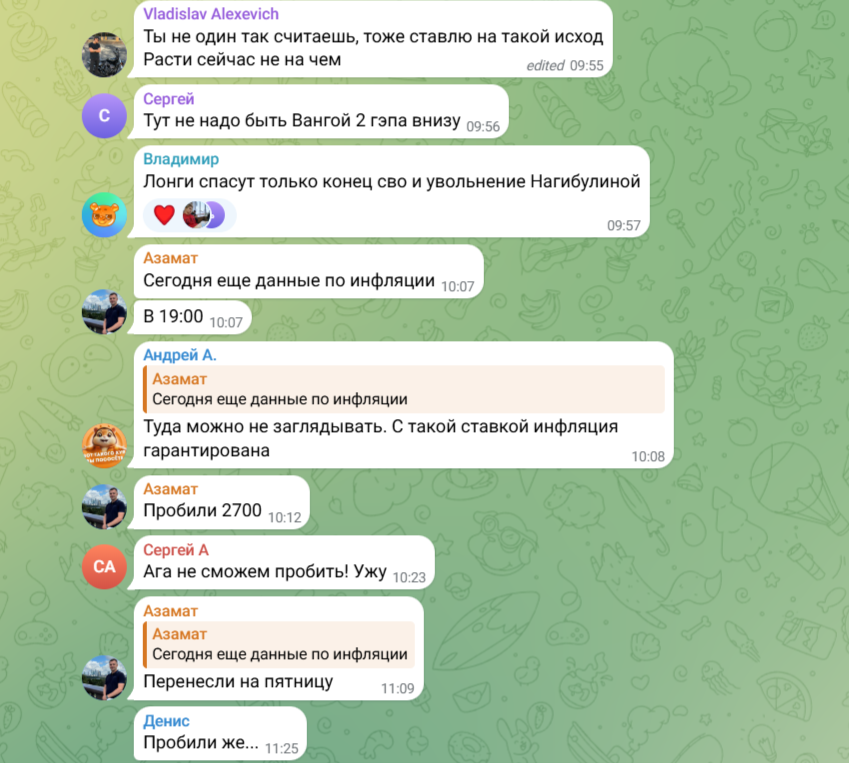This screenshot has width=849, height=763.
Task: Open Vladislav Alexevich's motorcycle avatar
Action: pyautogui.click(x=104, y=54)
